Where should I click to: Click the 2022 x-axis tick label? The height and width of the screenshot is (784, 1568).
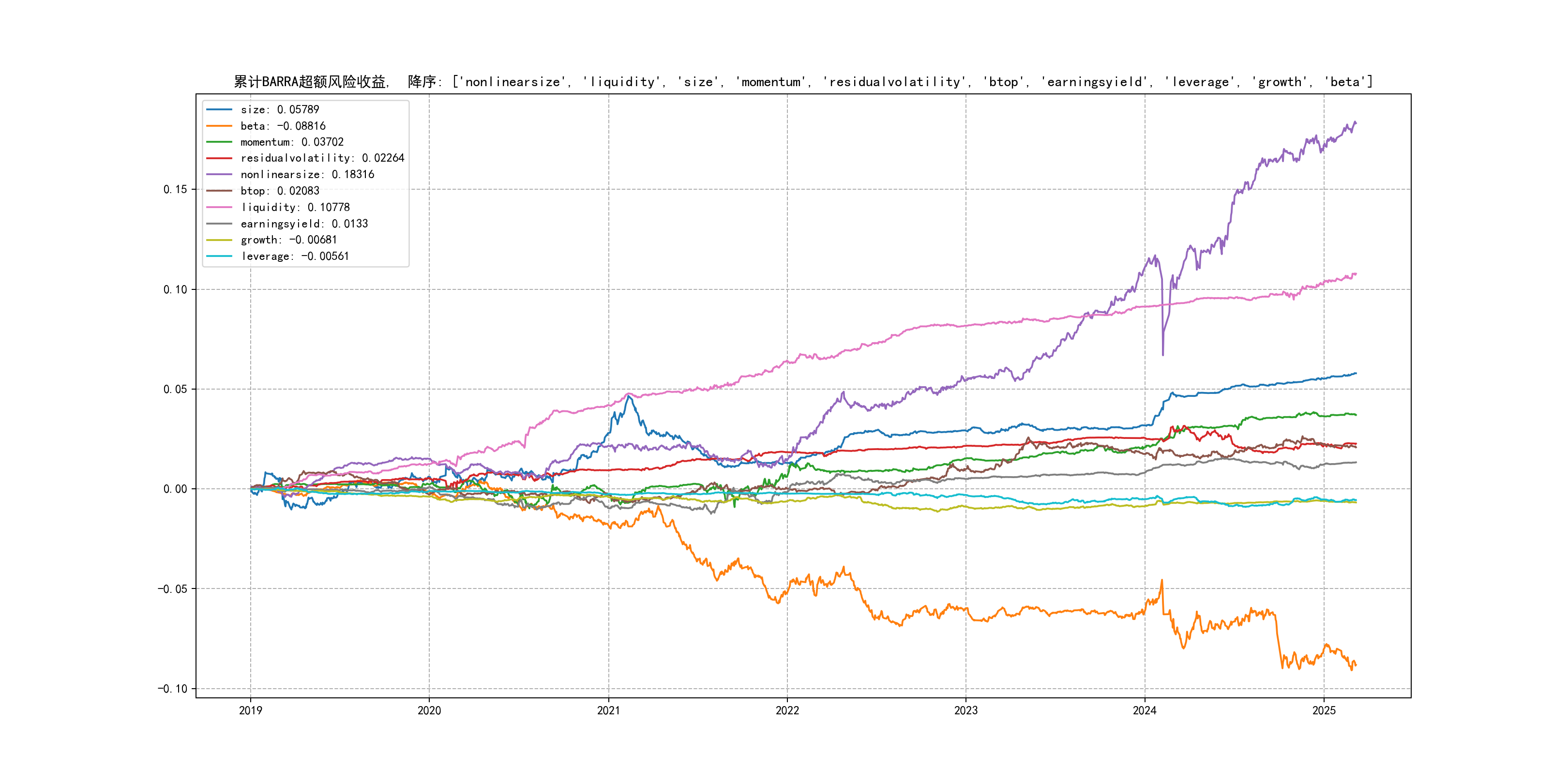pos(787,710)
